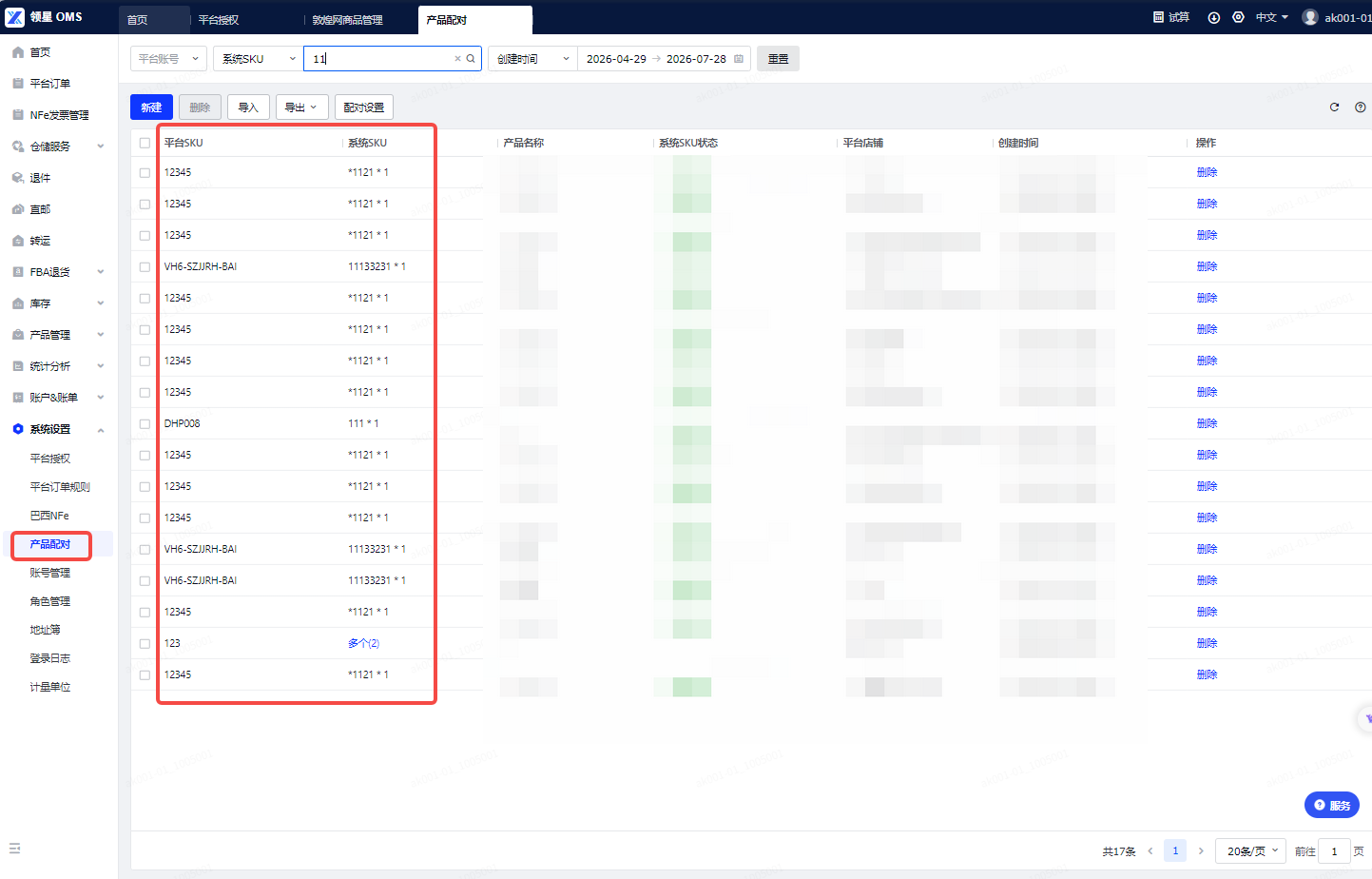Viewport: 1372px width, 879px height.
Task: Delete the DHP008 row via 删除
Action: click(1207, 424)
